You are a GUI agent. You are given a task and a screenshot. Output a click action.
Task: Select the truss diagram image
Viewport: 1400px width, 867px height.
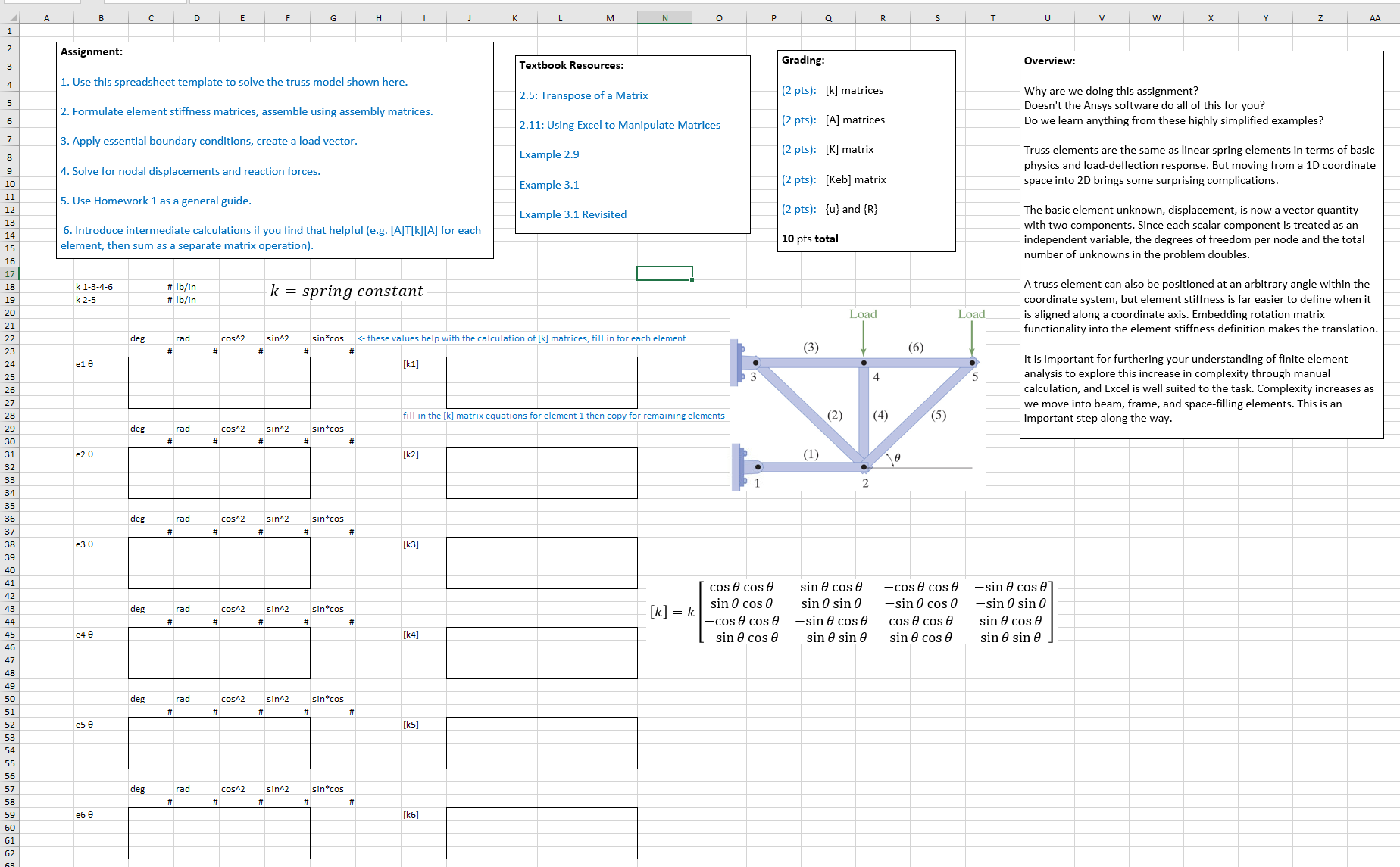click(x=856, y=401)
